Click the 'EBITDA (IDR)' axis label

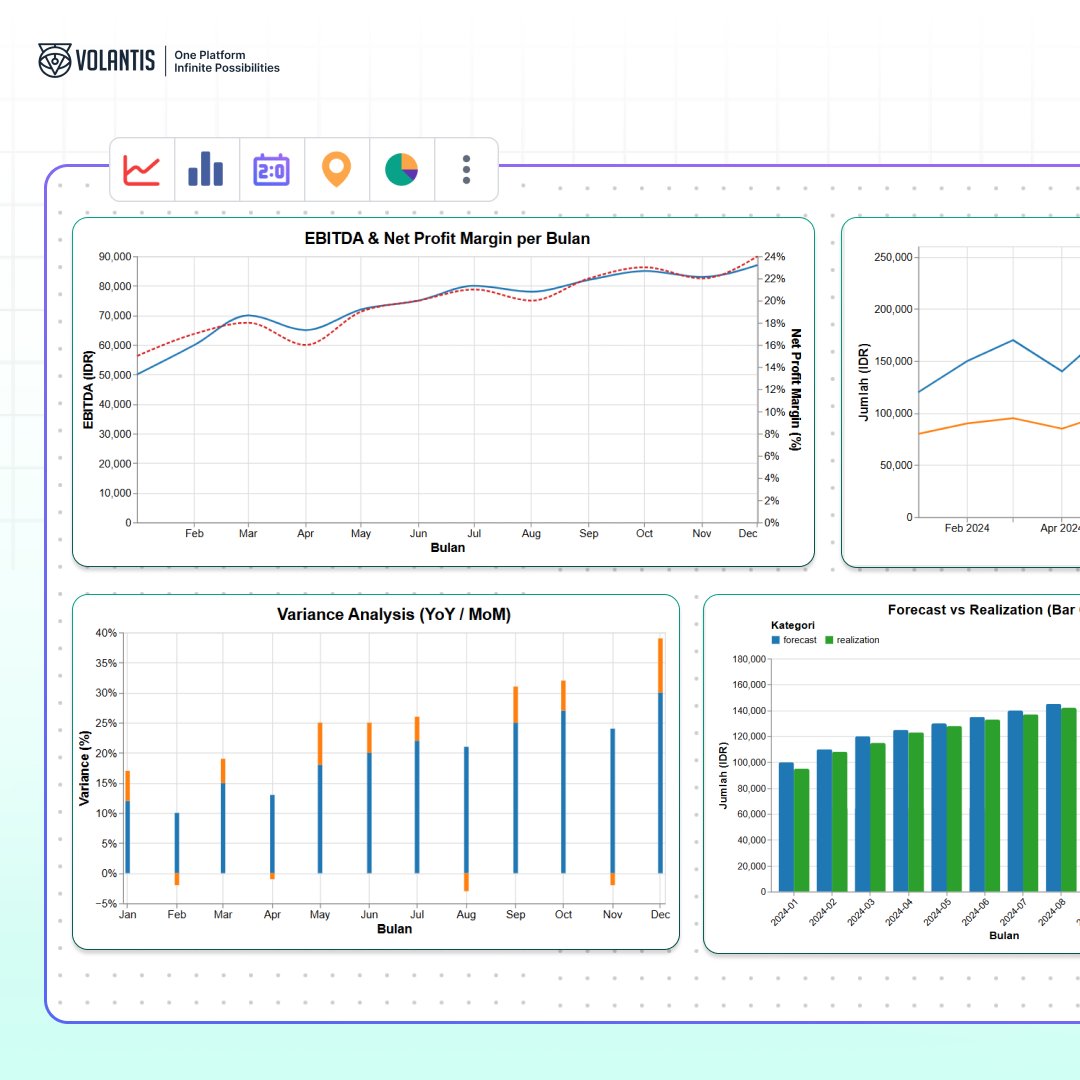click(x=88, y=390)
